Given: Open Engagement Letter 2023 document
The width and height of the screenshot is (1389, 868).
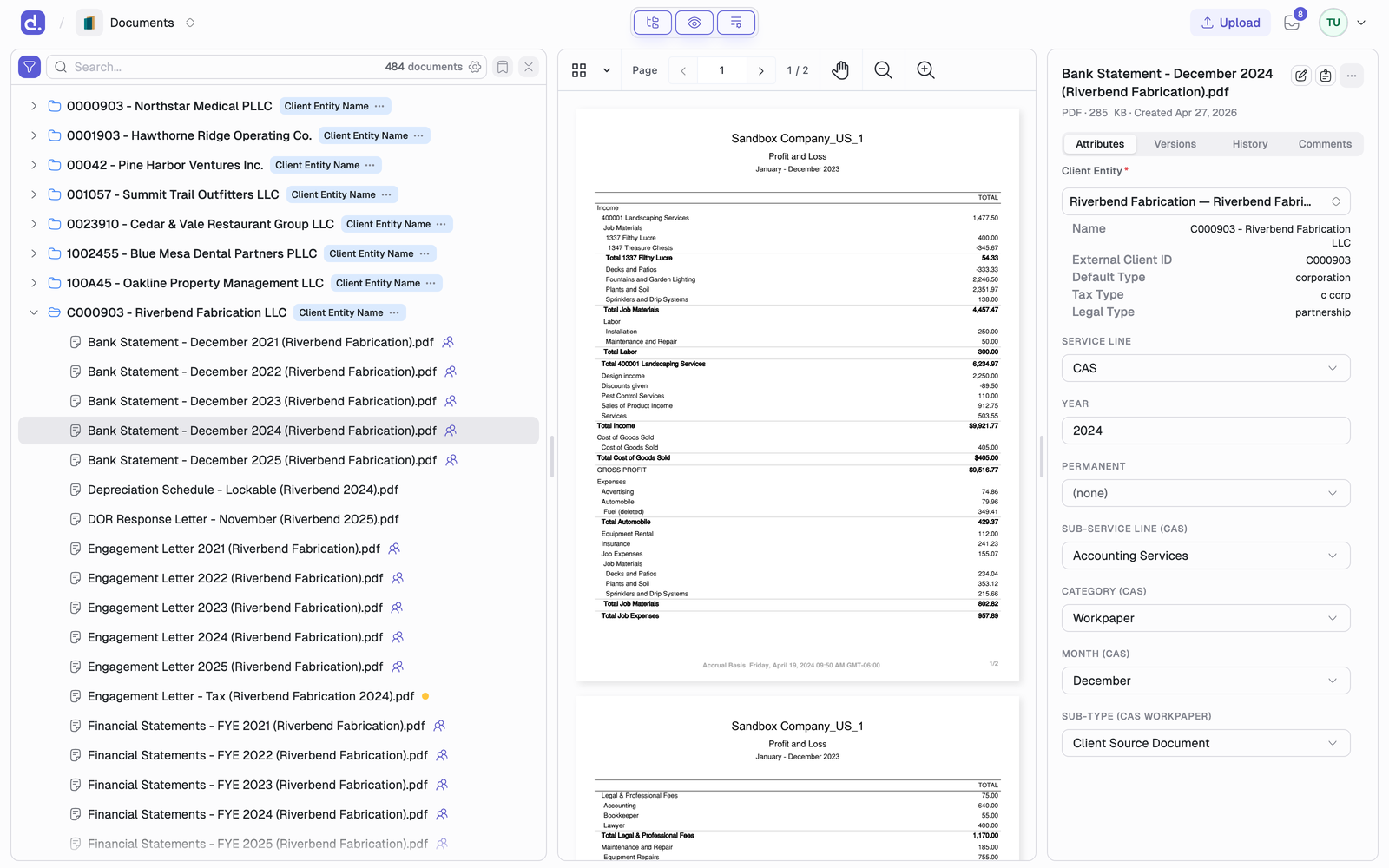Looking at the screenshot, I should (x=235, y=608).
